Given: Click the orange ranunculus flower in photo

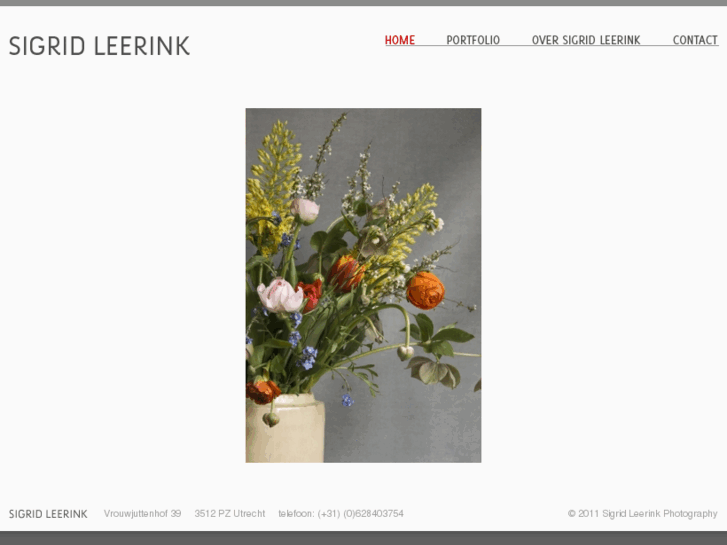Looking at the screenshot, I should 425,290.
